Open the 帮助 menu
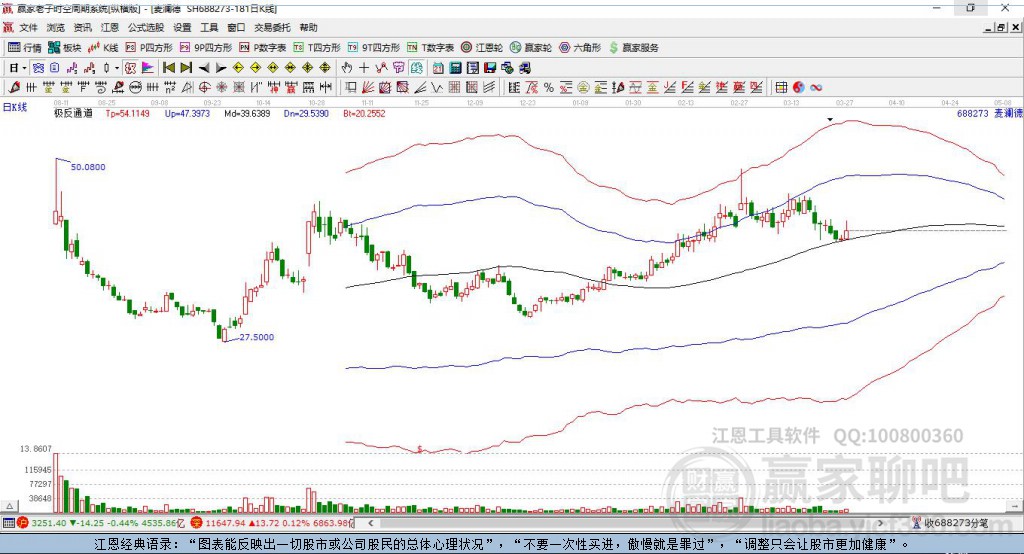1024x554 pixels. 308,27
